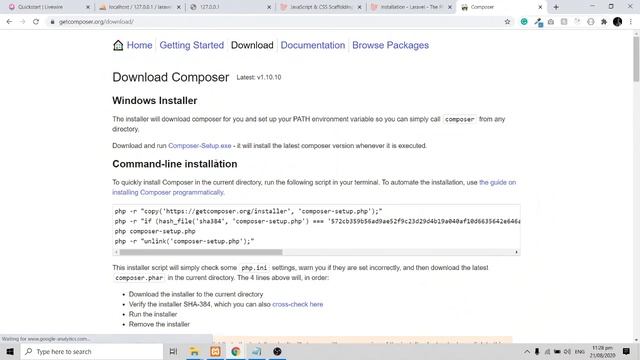Close the Quickstart Livewire tab
This screenshot has height=360, width=640.
88,7
